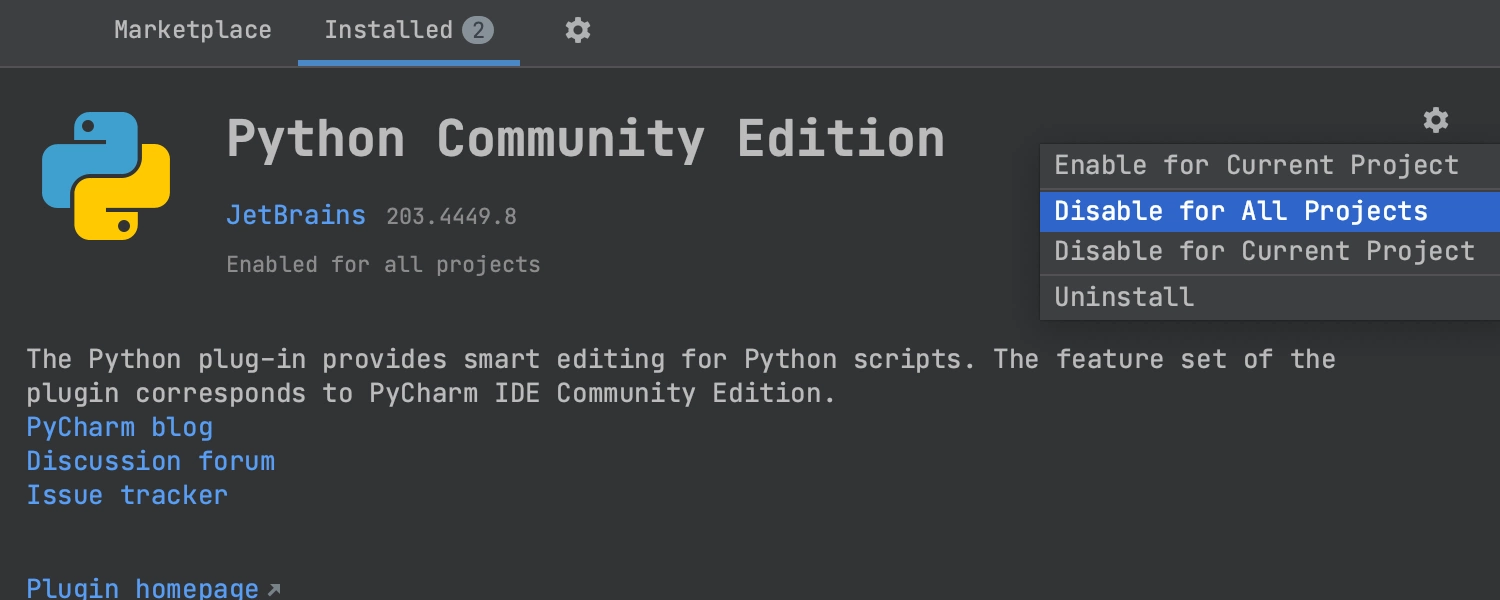Click the installed plugins count badge 2

(x=478, y=31)
